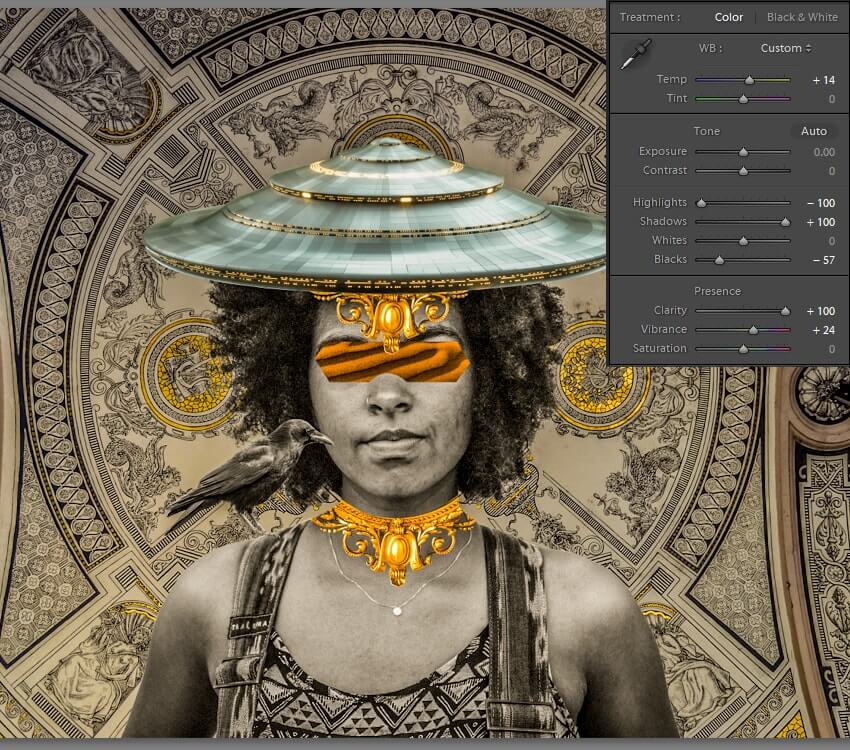Switch Treatment to Black & White
850x750 pixels.
pos(802,17)
